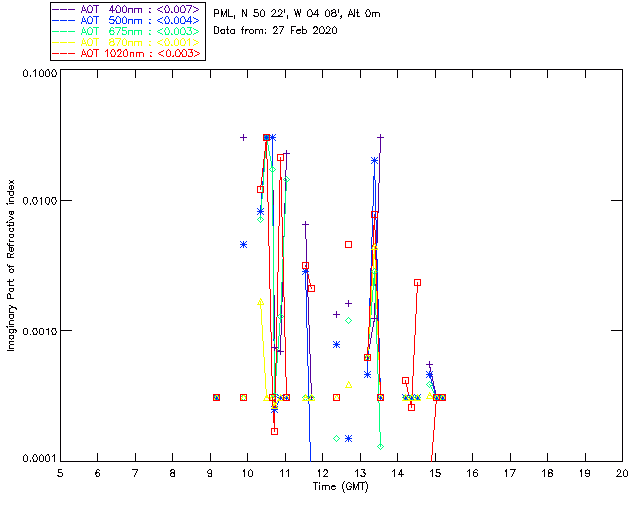Select the red square marker at 9.2 GMT
The width and height of the screenshot is (640, 512).
tap(216, 397)
